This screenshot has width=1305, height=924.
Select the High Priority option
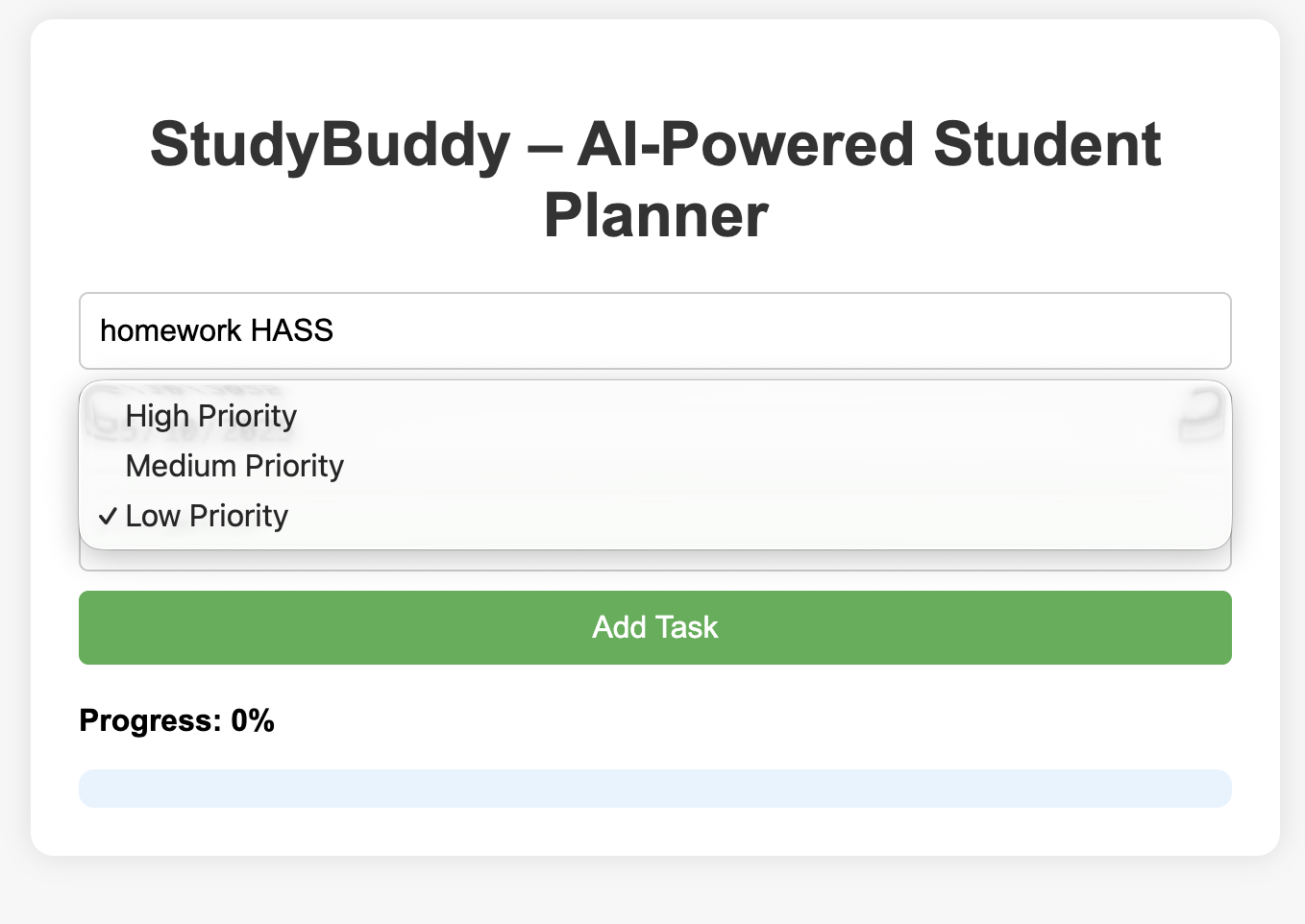[x=211, y=416]
